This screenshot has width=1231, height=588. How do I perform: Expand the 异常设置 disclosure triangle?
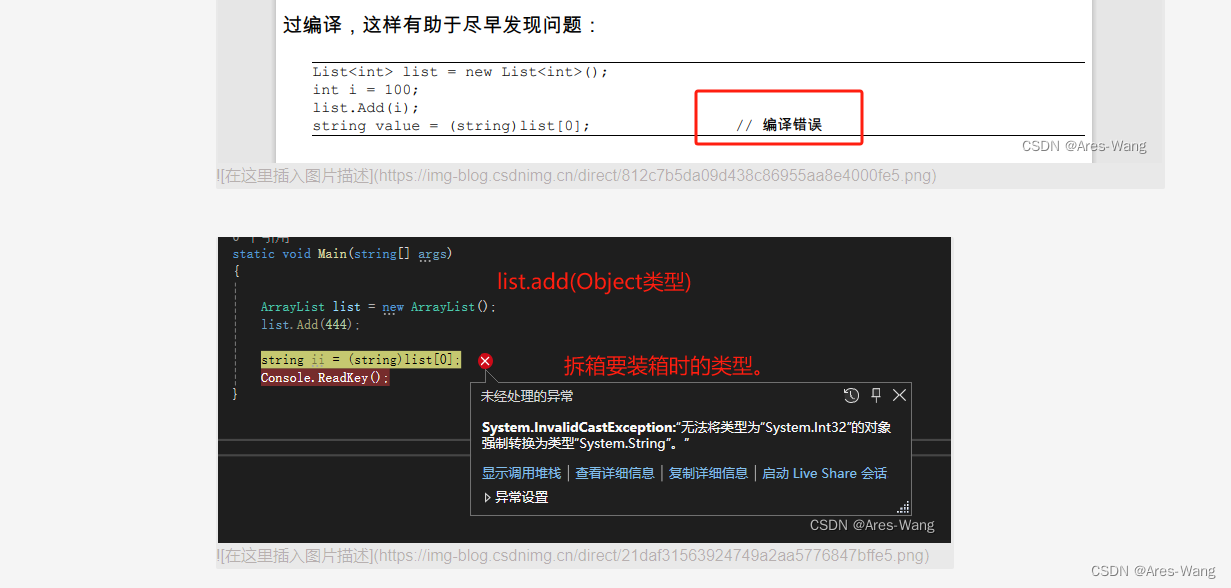[486, 496]
